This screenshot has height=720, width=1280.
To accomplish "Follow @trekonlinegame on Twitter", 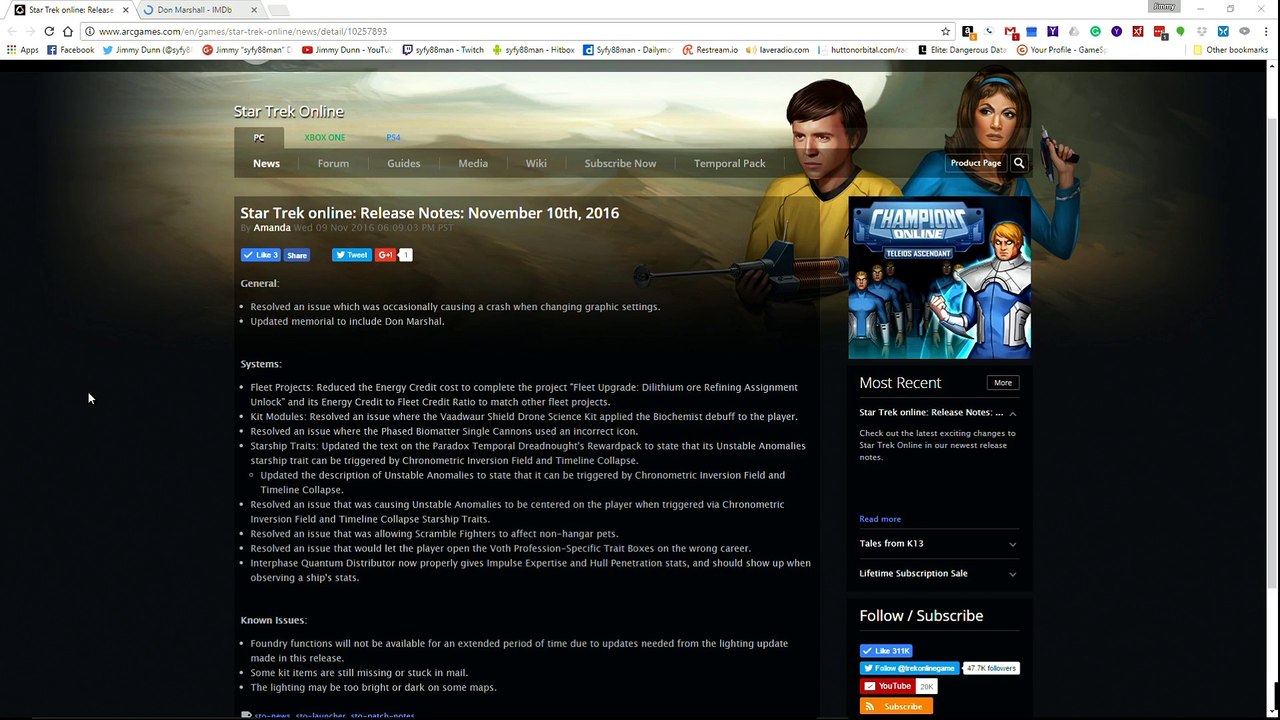I will click(909, 668).
